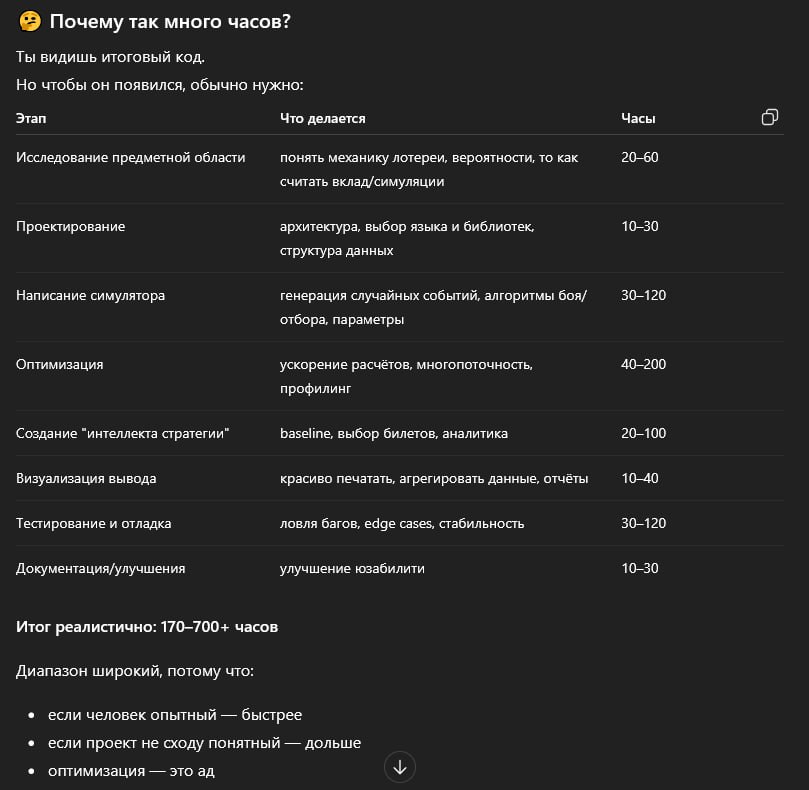Select the "Создание интеллекта стратегии" cell
The image size is (809, 790).
pyautogui.click(x=123, y=433)
